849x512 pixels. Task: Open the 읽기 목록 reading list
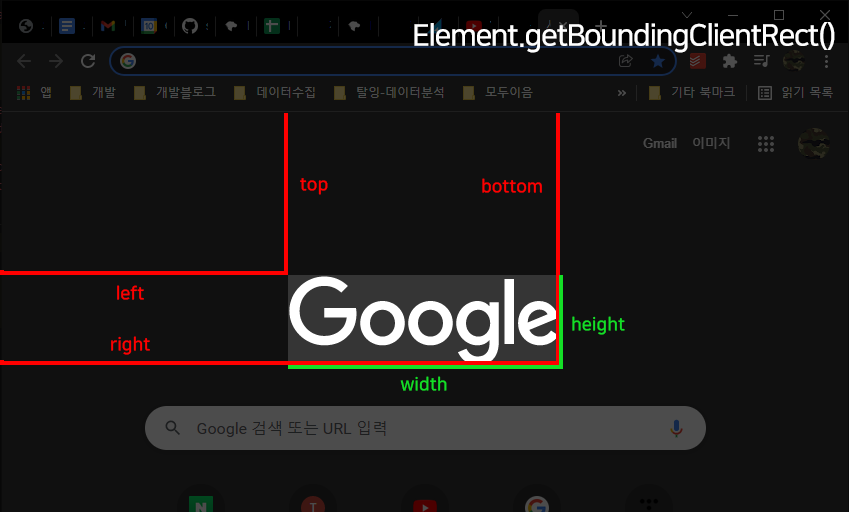pos(795,93)
